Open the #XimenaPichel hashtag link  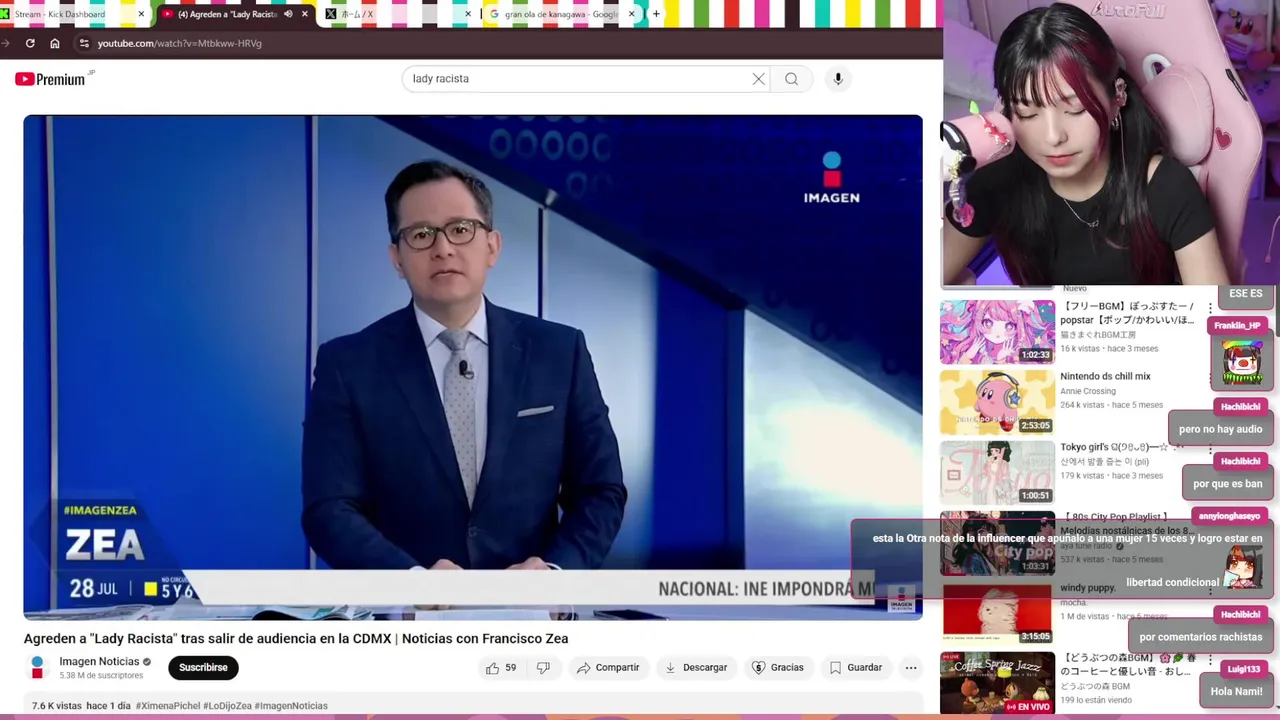167,706
